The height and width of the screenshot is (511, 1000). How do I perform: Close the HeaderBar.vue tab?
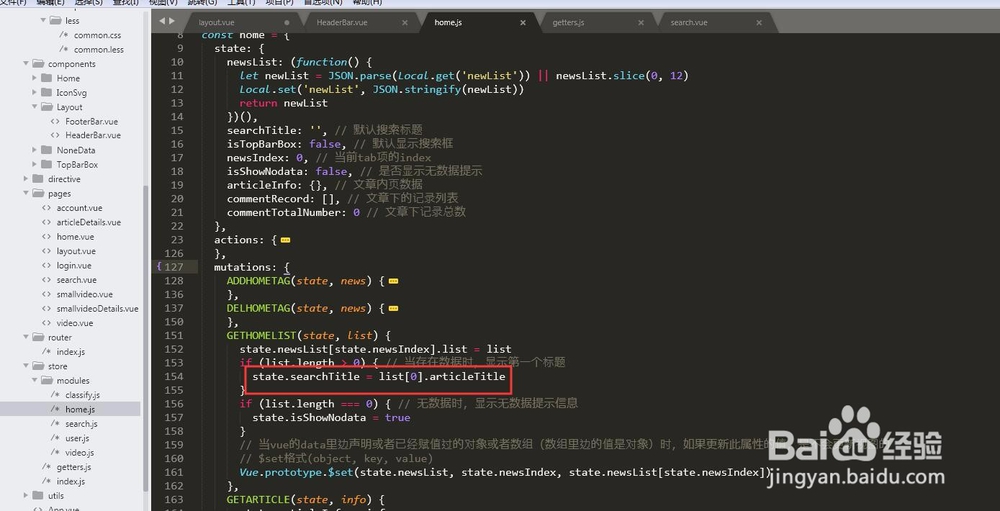click(x=404, y=22)
